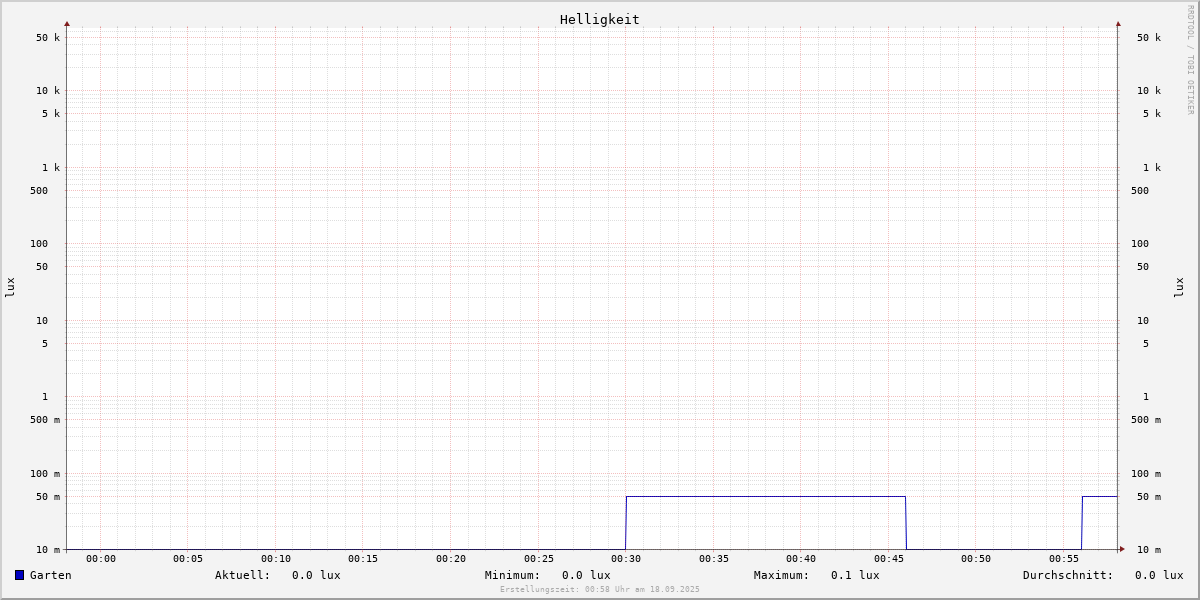Click the 00:10 time axis label
This screenshot has width=1200, height=600.
(276, 559)
